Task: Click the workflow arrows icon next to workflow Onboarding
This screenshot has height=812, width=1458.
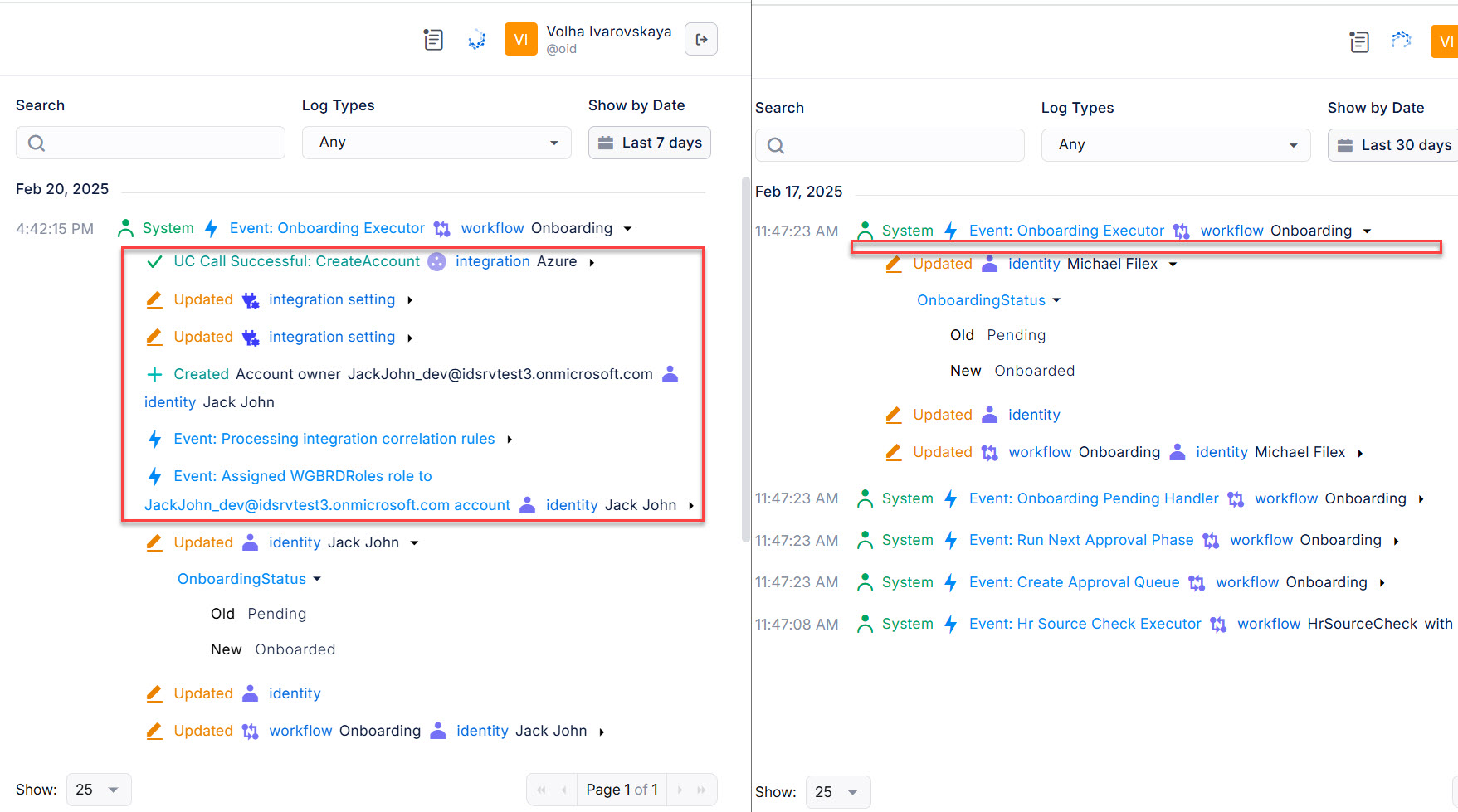Action: click(442, 228)
